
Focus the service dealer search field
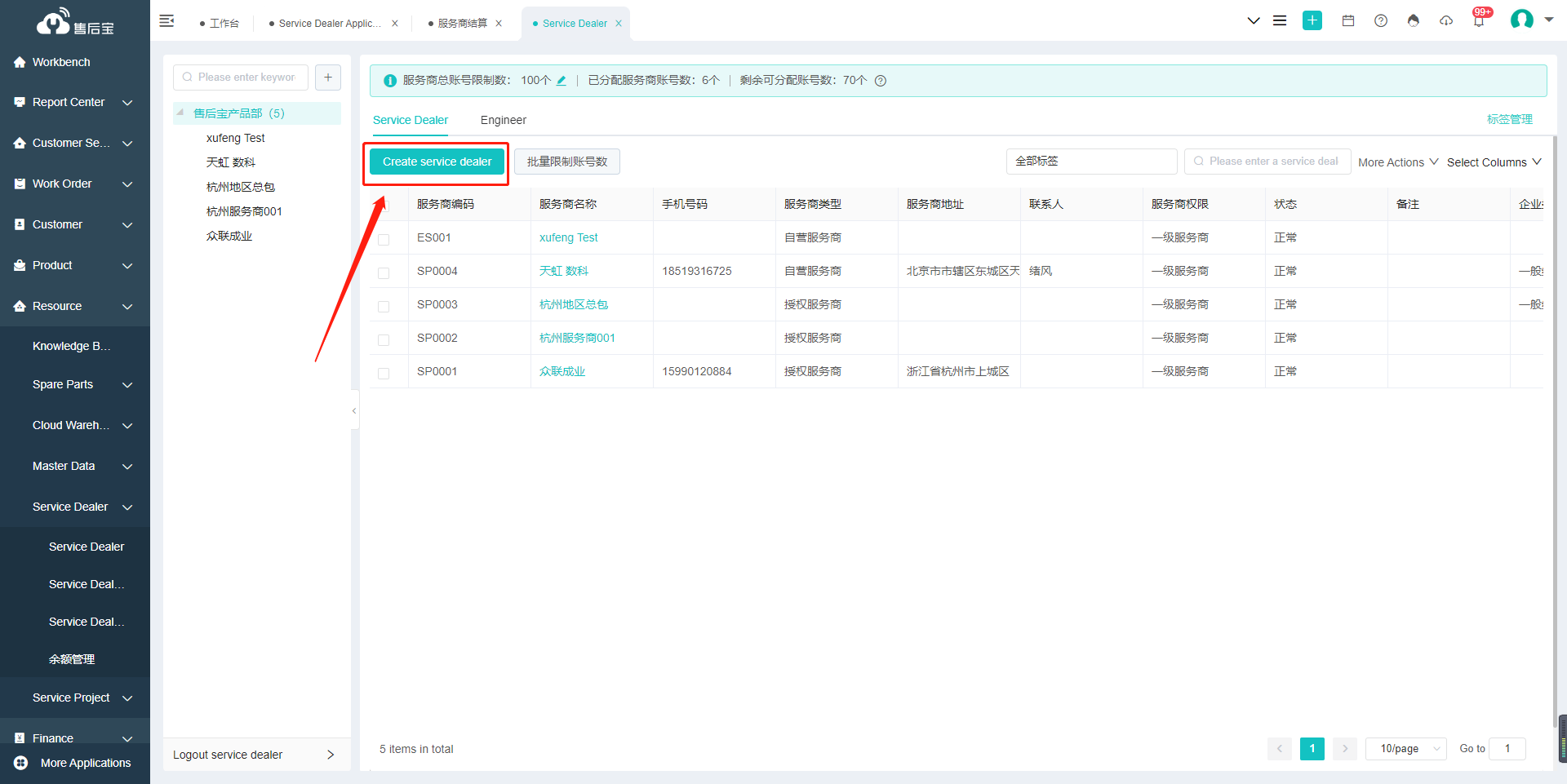[1267, 162]
